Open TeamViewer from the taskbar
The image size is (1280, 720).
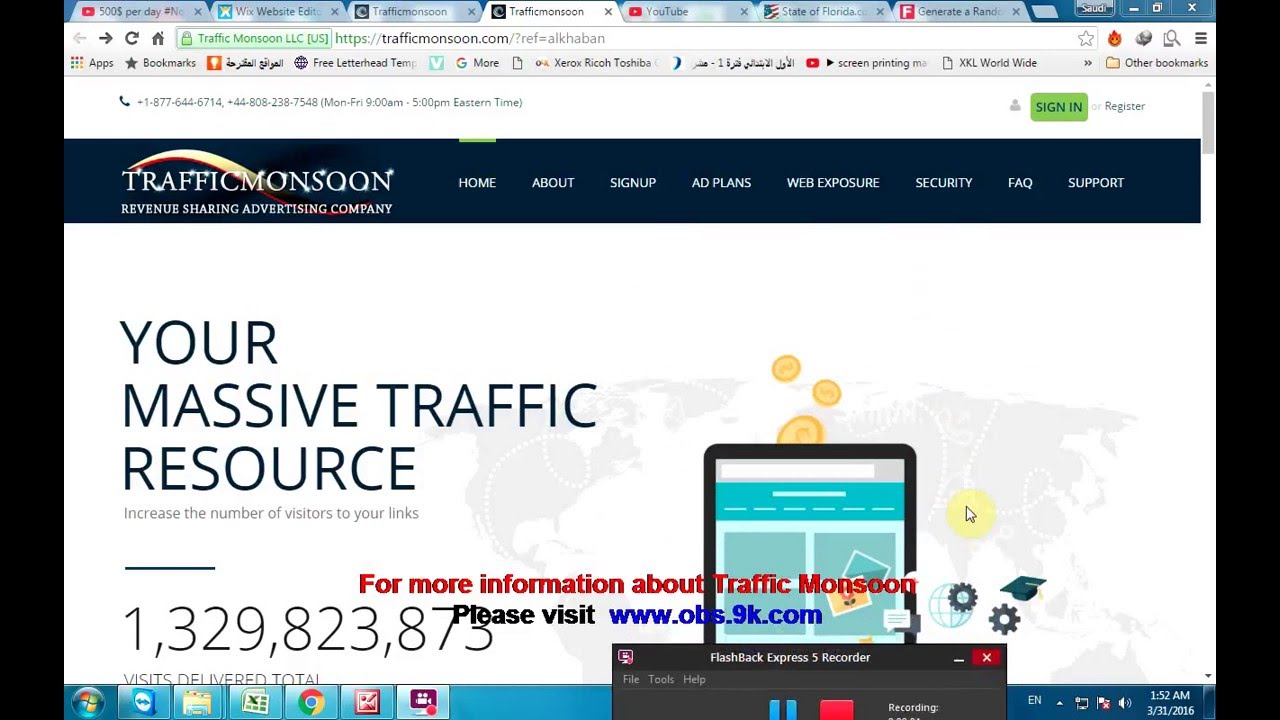145,703
